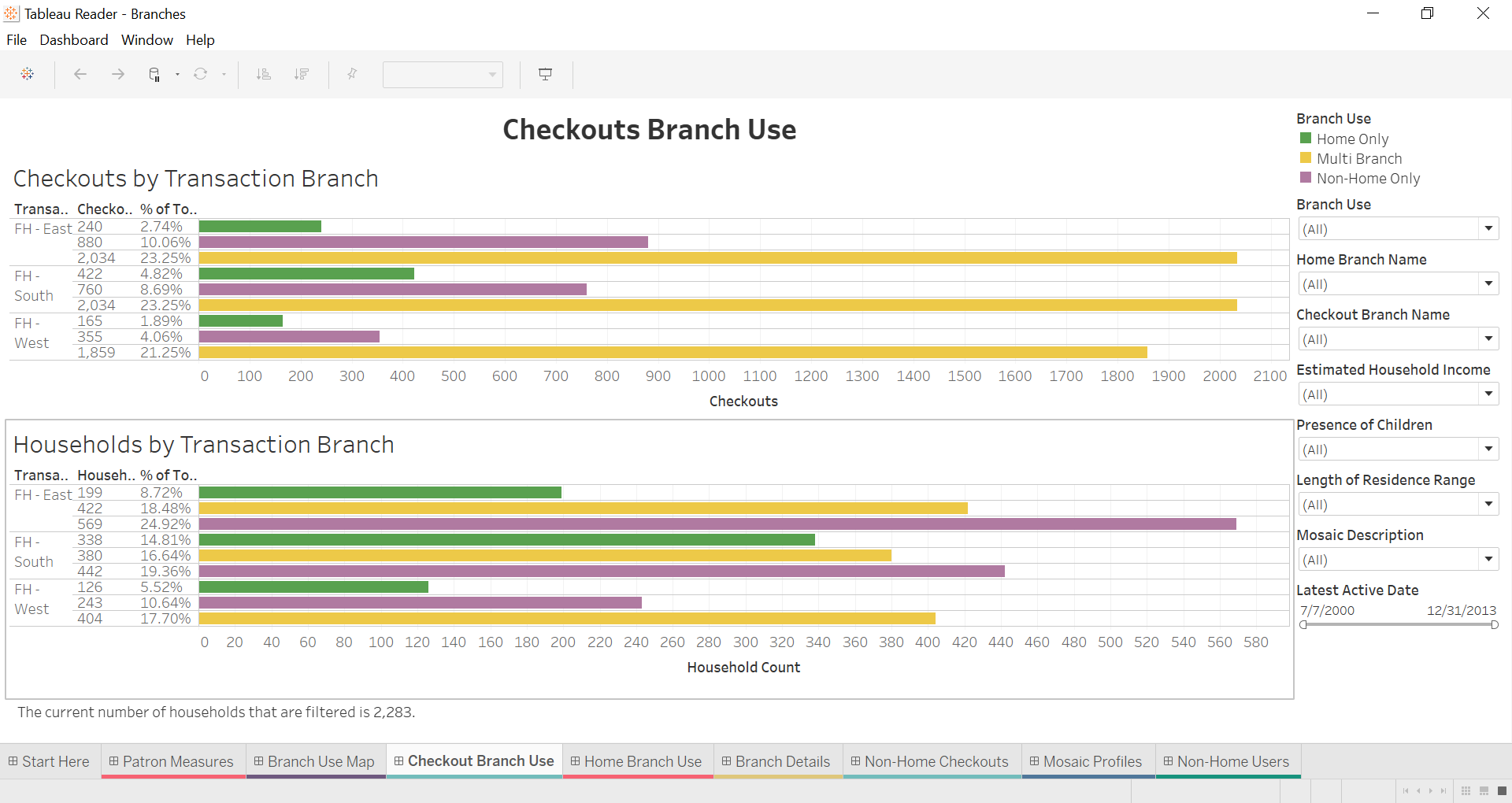Image resolution: width=1512 pixels, height=803 pixels.
Task: Go to last sheet tab navigation arrow
Action: [1443, 791]
